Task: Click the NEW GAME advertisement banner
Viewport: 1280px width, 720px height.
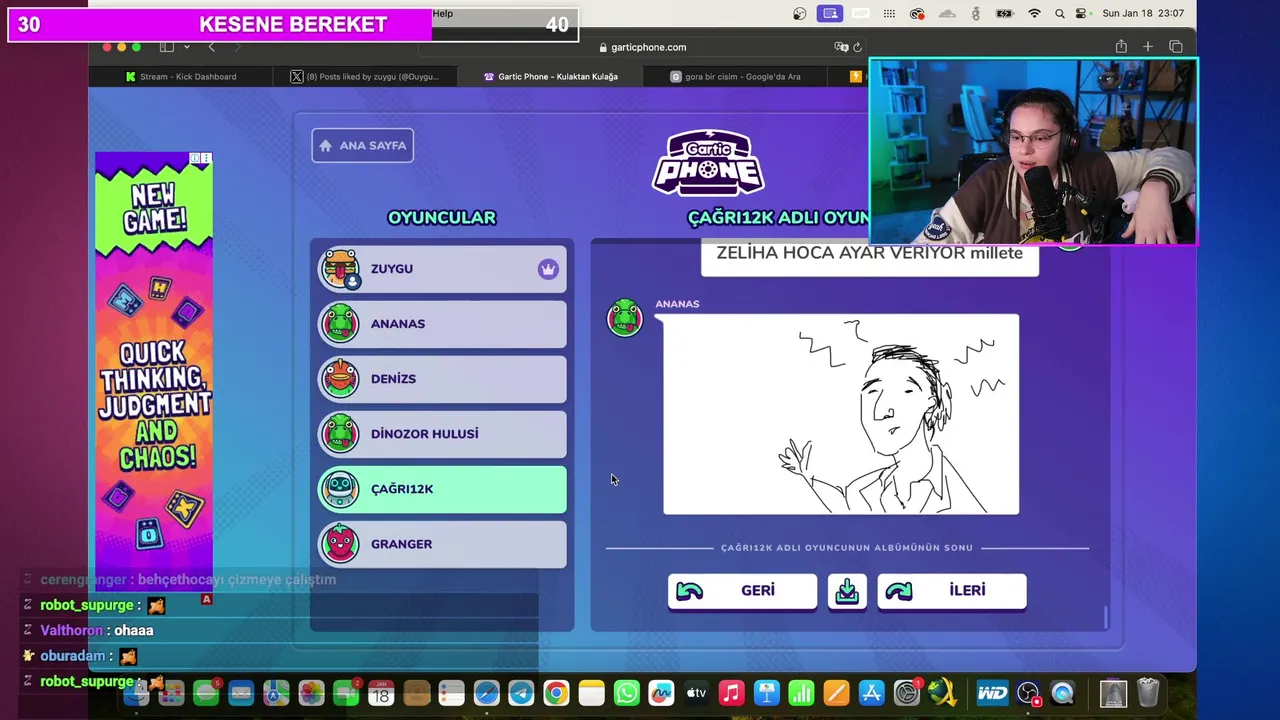Action: click(x=154, y=371)
